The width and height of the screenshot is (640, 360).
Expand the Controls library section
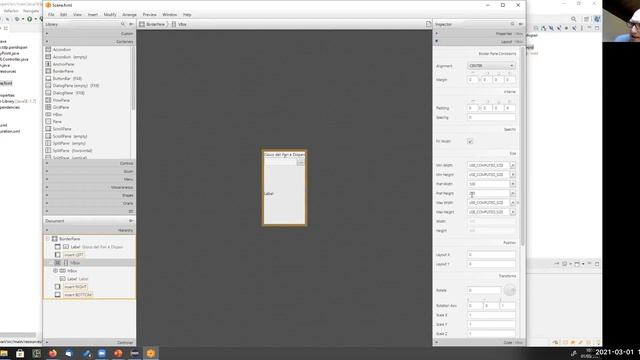pos(89,163)
